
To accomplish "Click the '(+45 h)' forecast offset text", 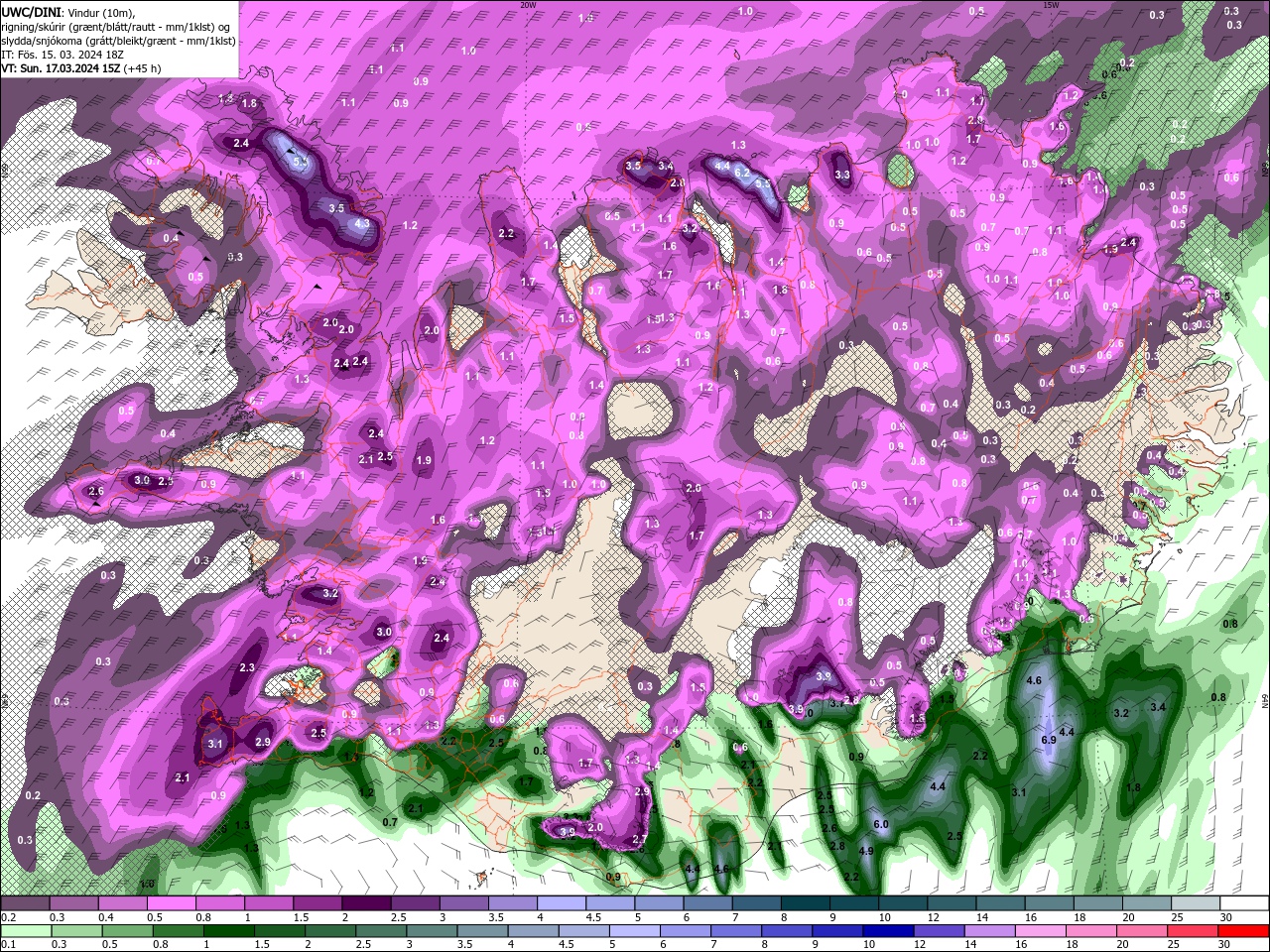I will coord(143,68).
